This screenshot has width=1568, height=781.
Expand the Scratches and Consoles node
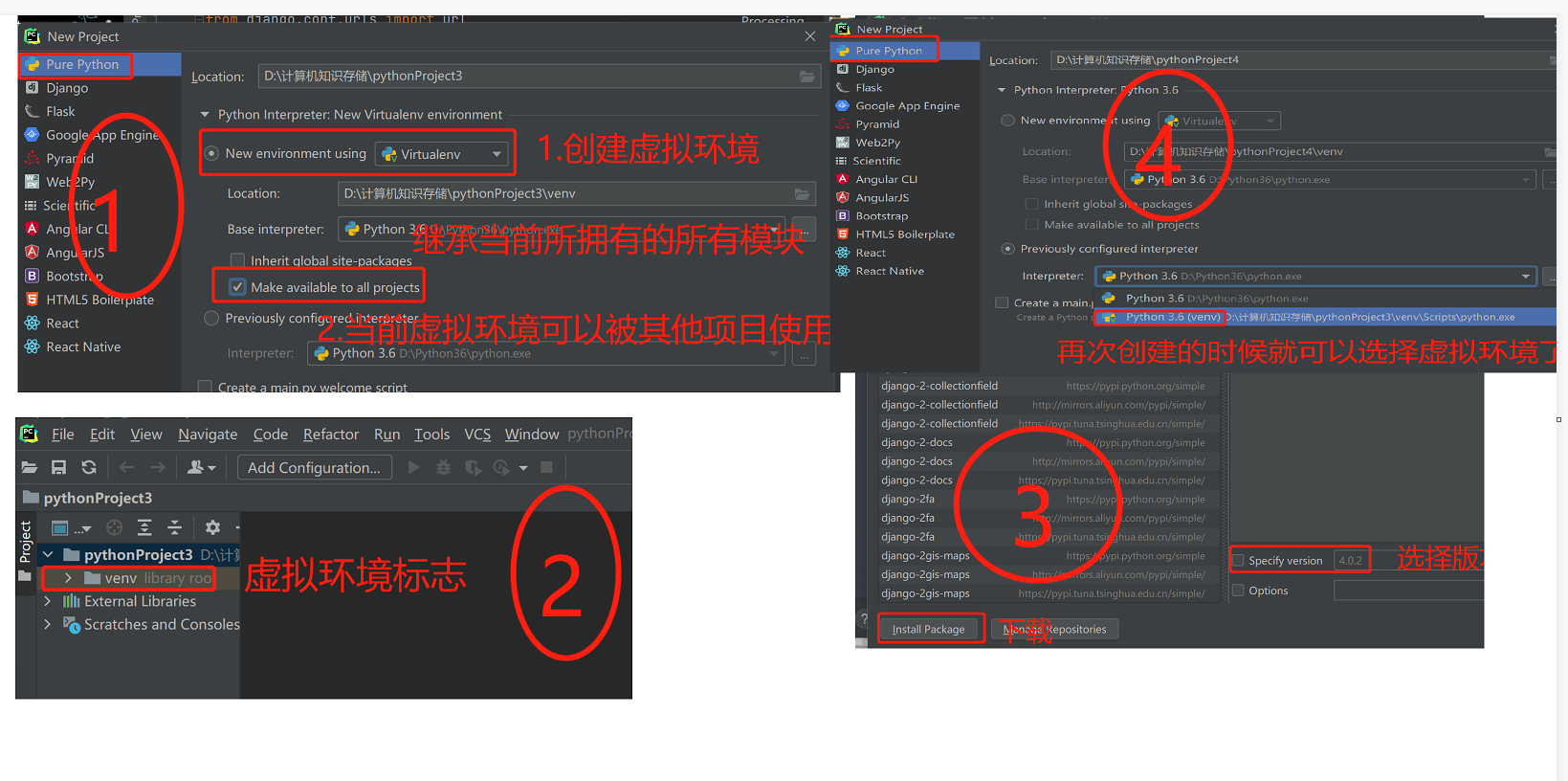coord(48,624)
